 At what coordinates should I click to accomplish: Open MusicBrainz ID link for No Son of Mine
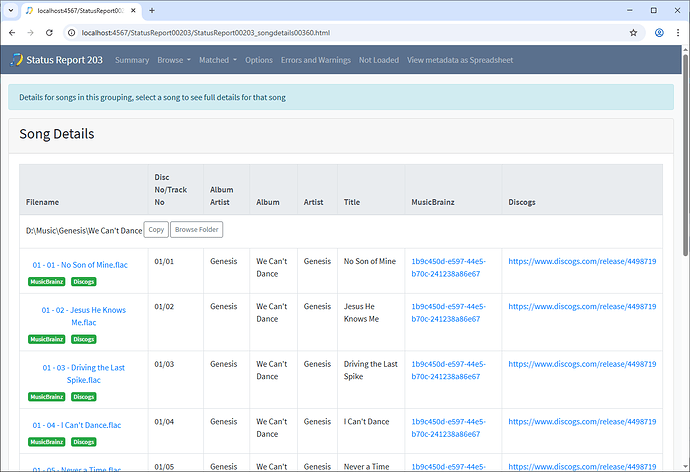448,267
